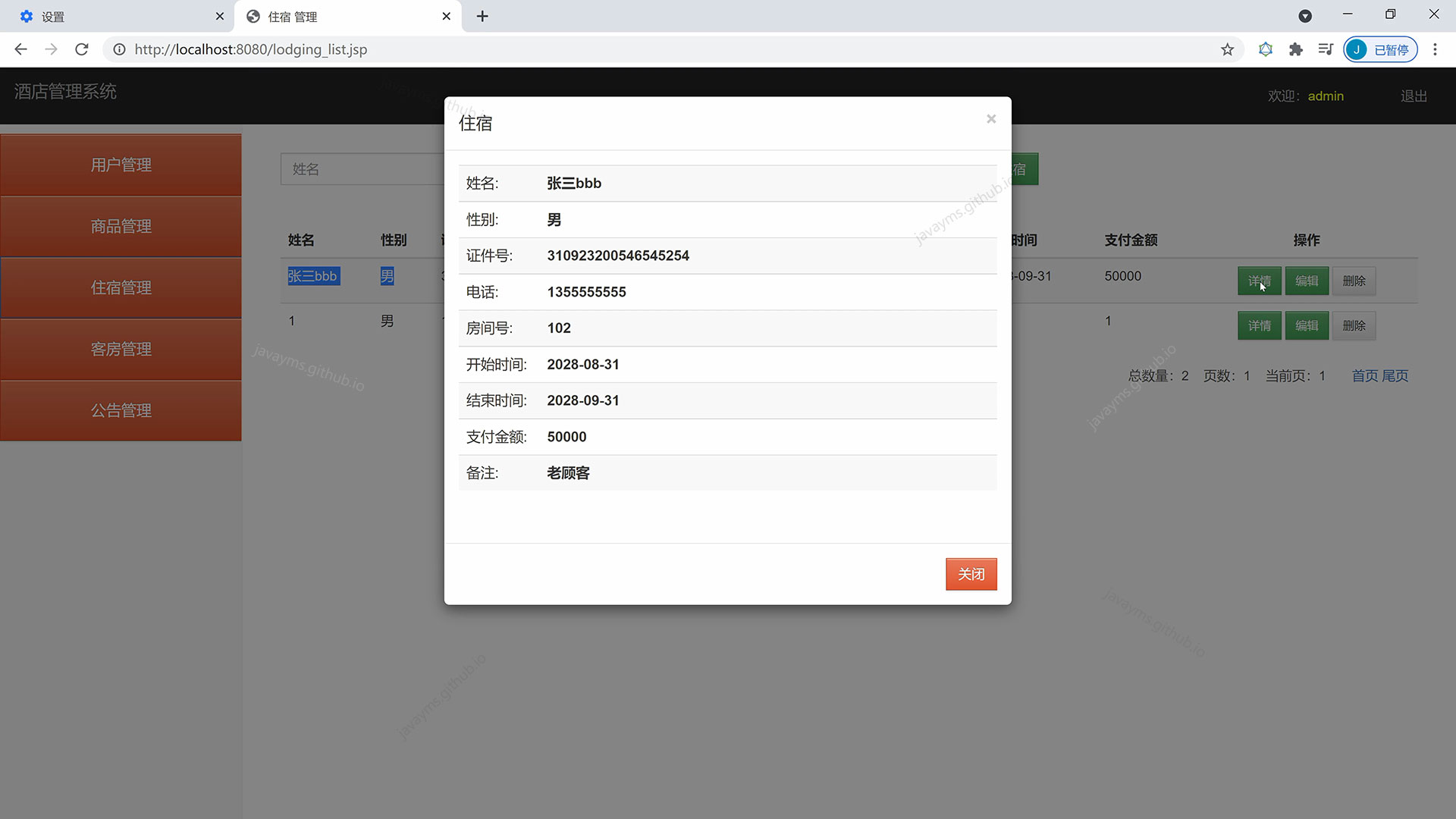Open a new browser tab with plus icon
Image resolution: width=1456 pixels, height=819 pixels.
(x=482, y=16)
